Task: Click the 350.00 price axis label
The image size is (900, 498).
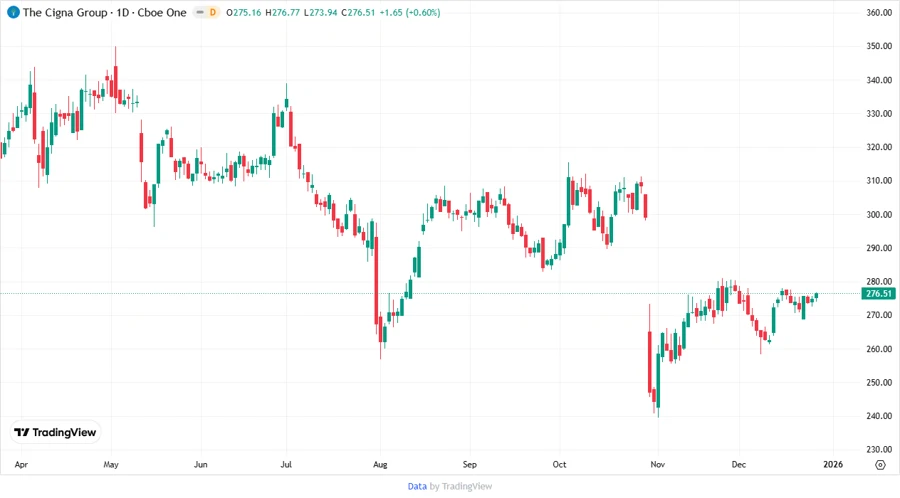Action: pyautogui.click(x=879, y=46)
